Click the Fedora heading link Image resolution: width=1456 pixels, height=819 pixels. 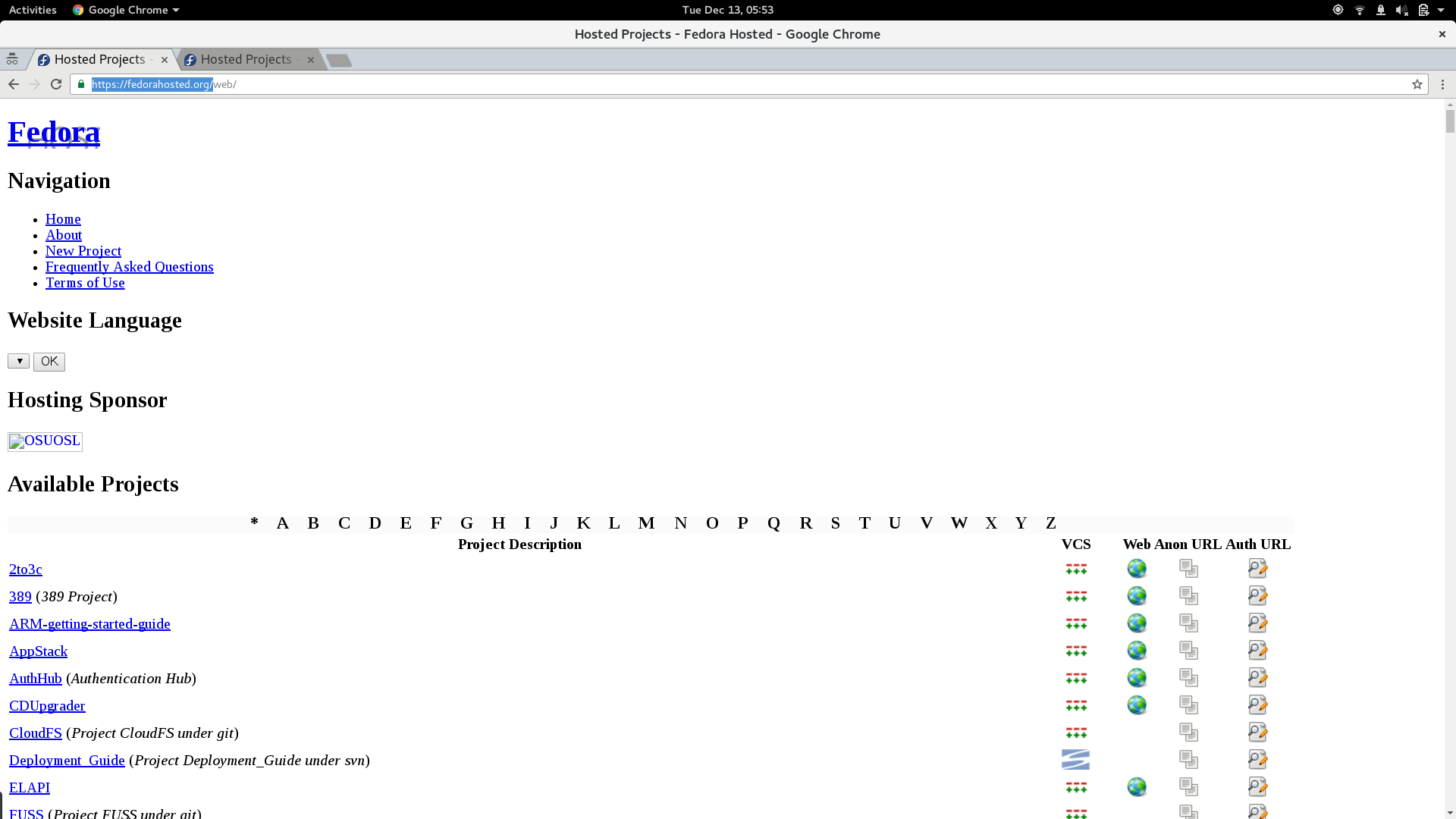pos(54,132)
